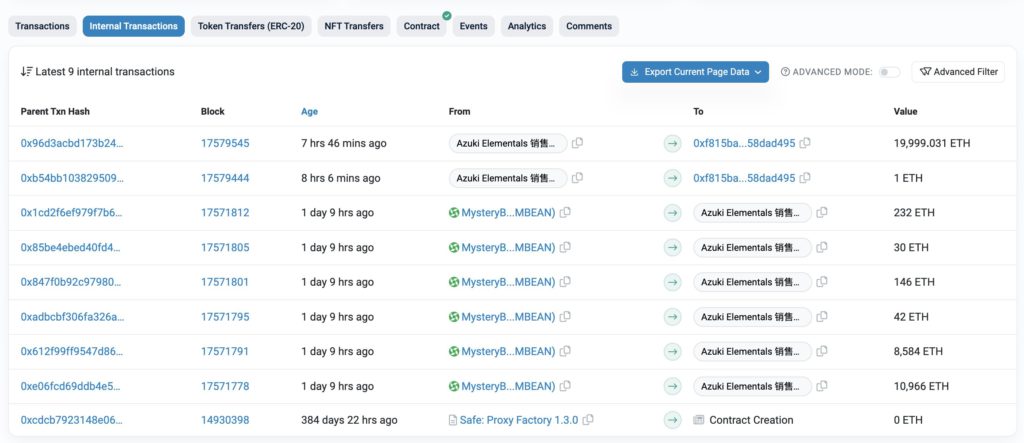Copy Safe: Proxy Factory 1.3.0 address
The image size is (1024, 443).
coord(588,420)
